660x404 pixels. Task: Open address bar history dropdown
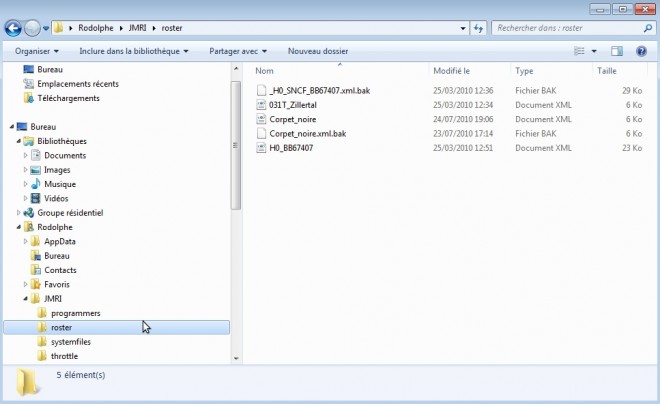pyautogui.click(x=463, y=28)
